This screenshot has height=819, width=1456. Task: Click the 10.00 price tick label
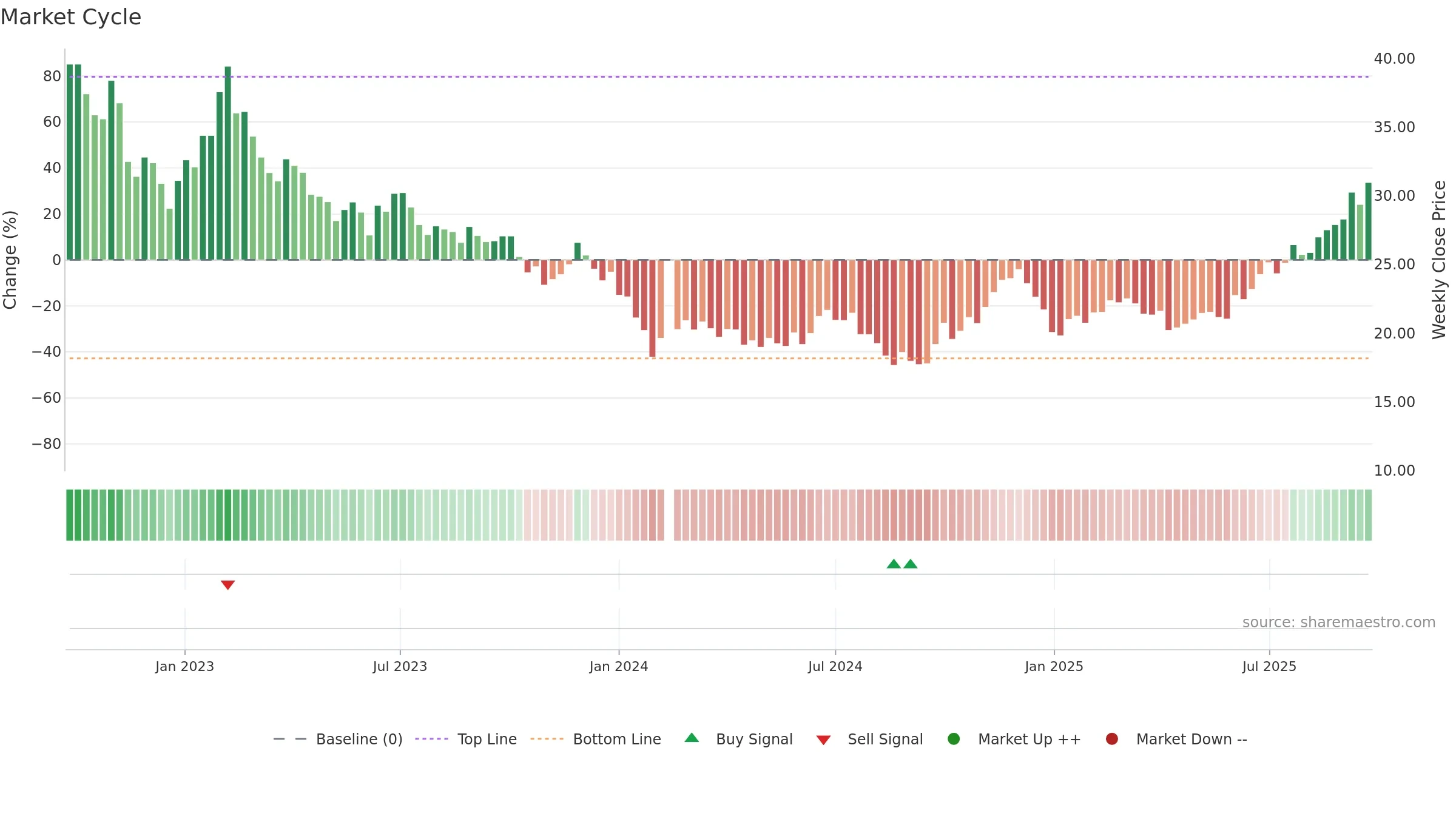point(1394,471)
